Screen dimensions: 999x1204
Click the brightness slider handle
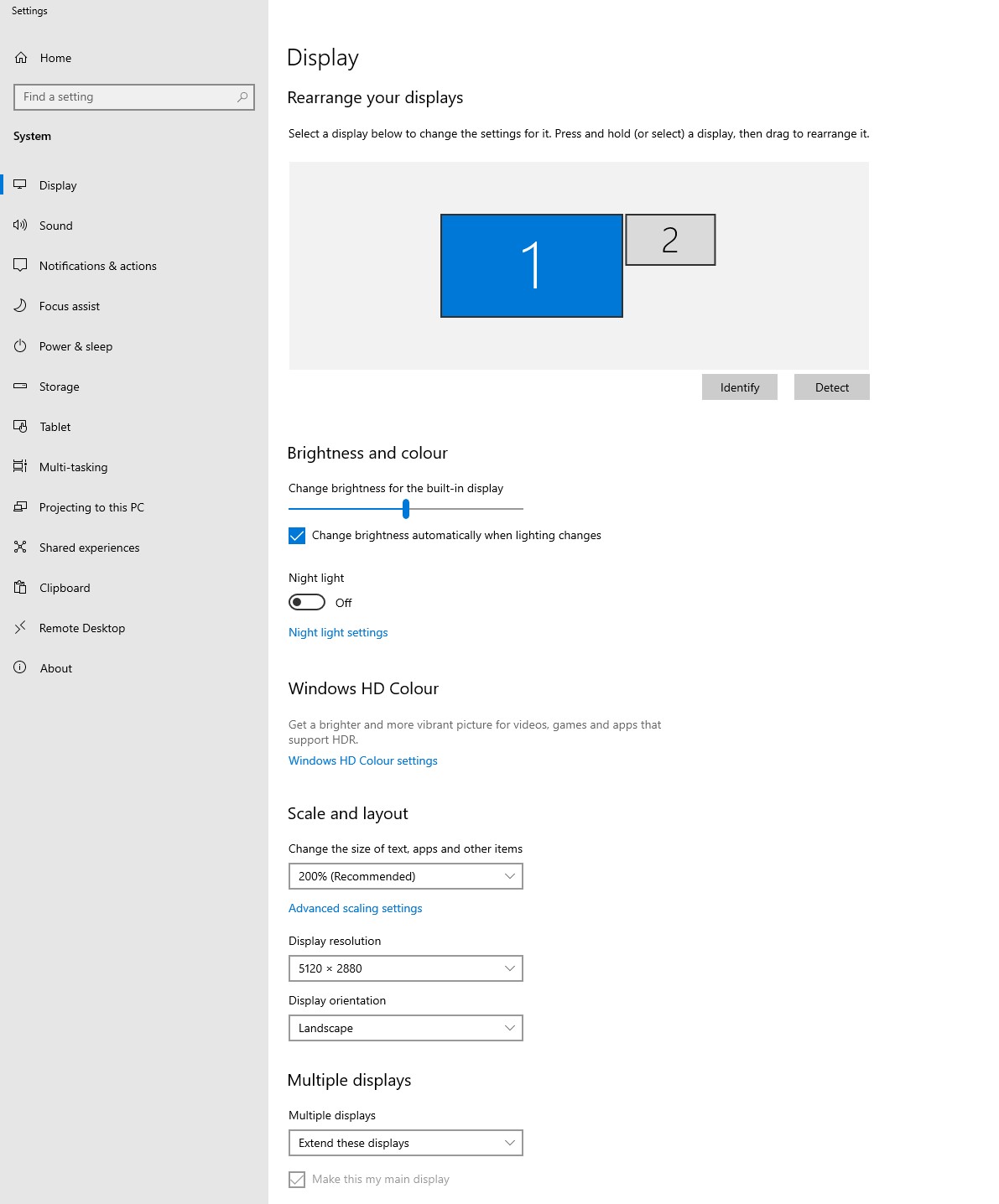(x=406, y=509)
